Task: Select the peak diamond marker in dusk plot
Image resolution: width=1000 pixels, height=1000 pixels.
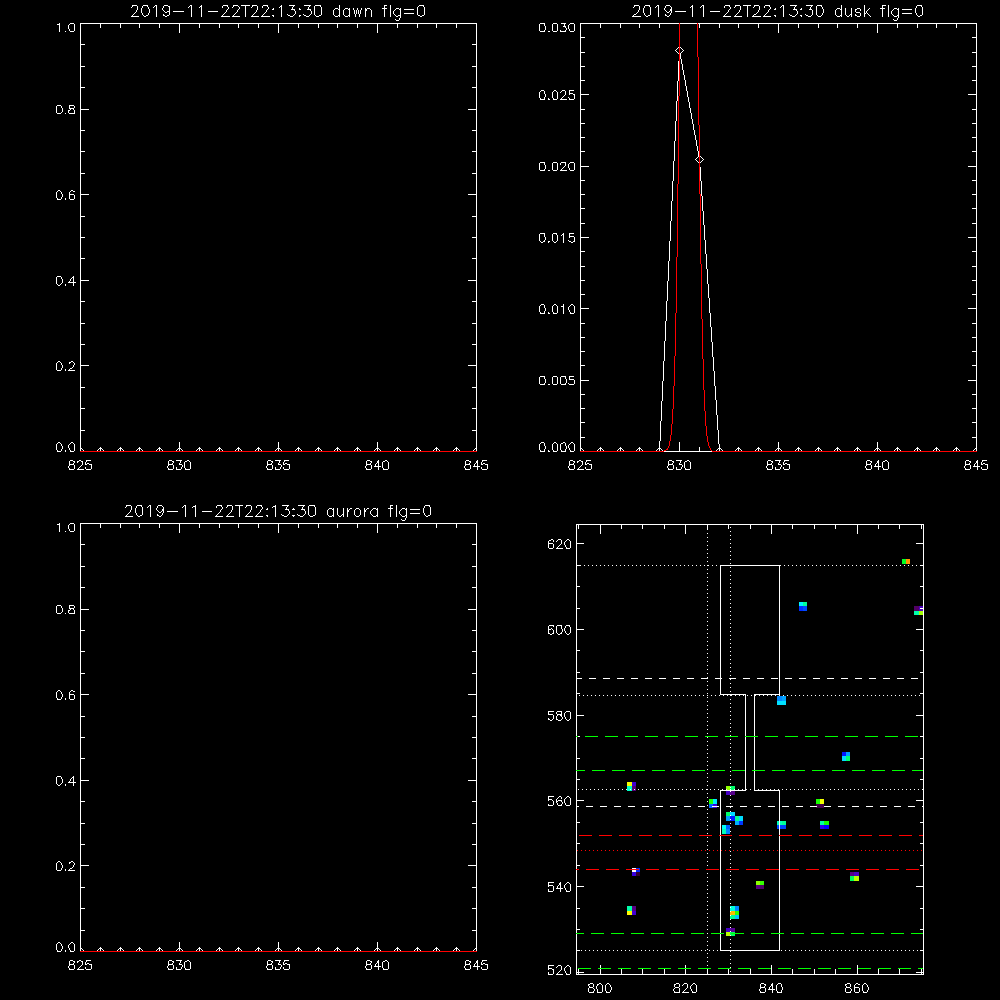Action: point(679,50)
